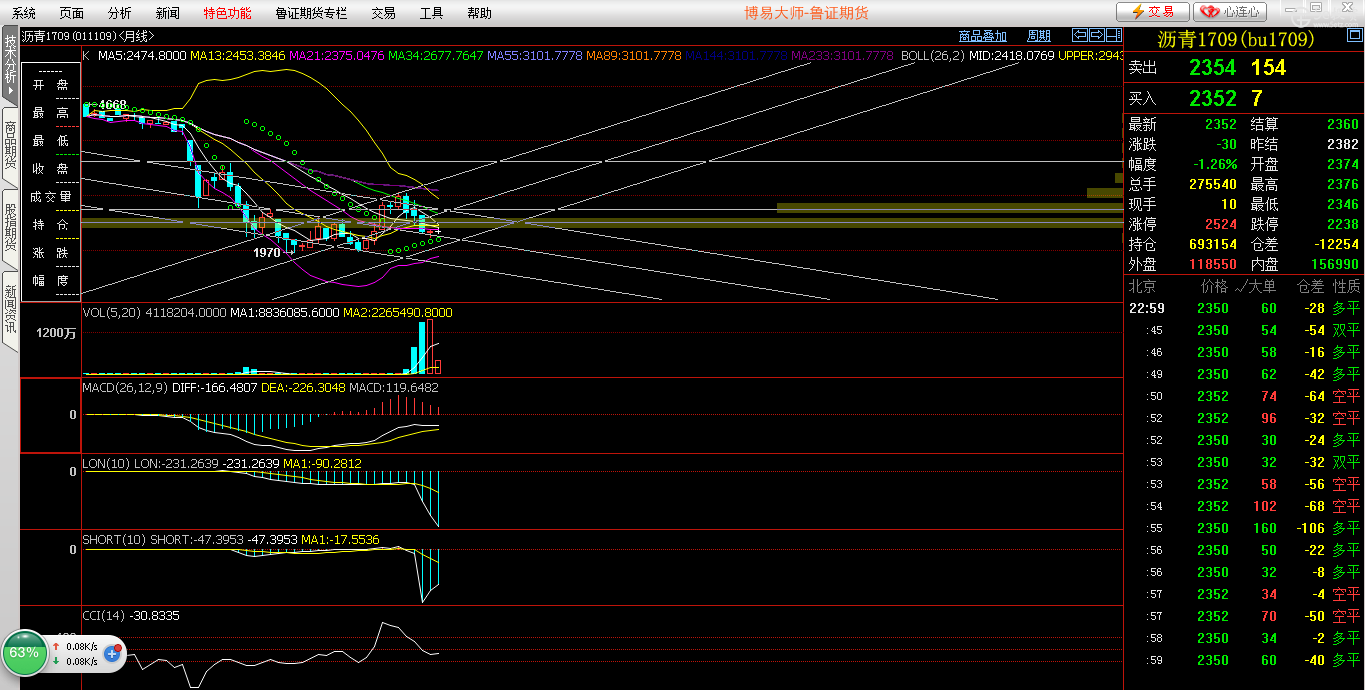1365x690 pixels.
Task: Select the 技术分析 side tab
Action: pos(10,64)
